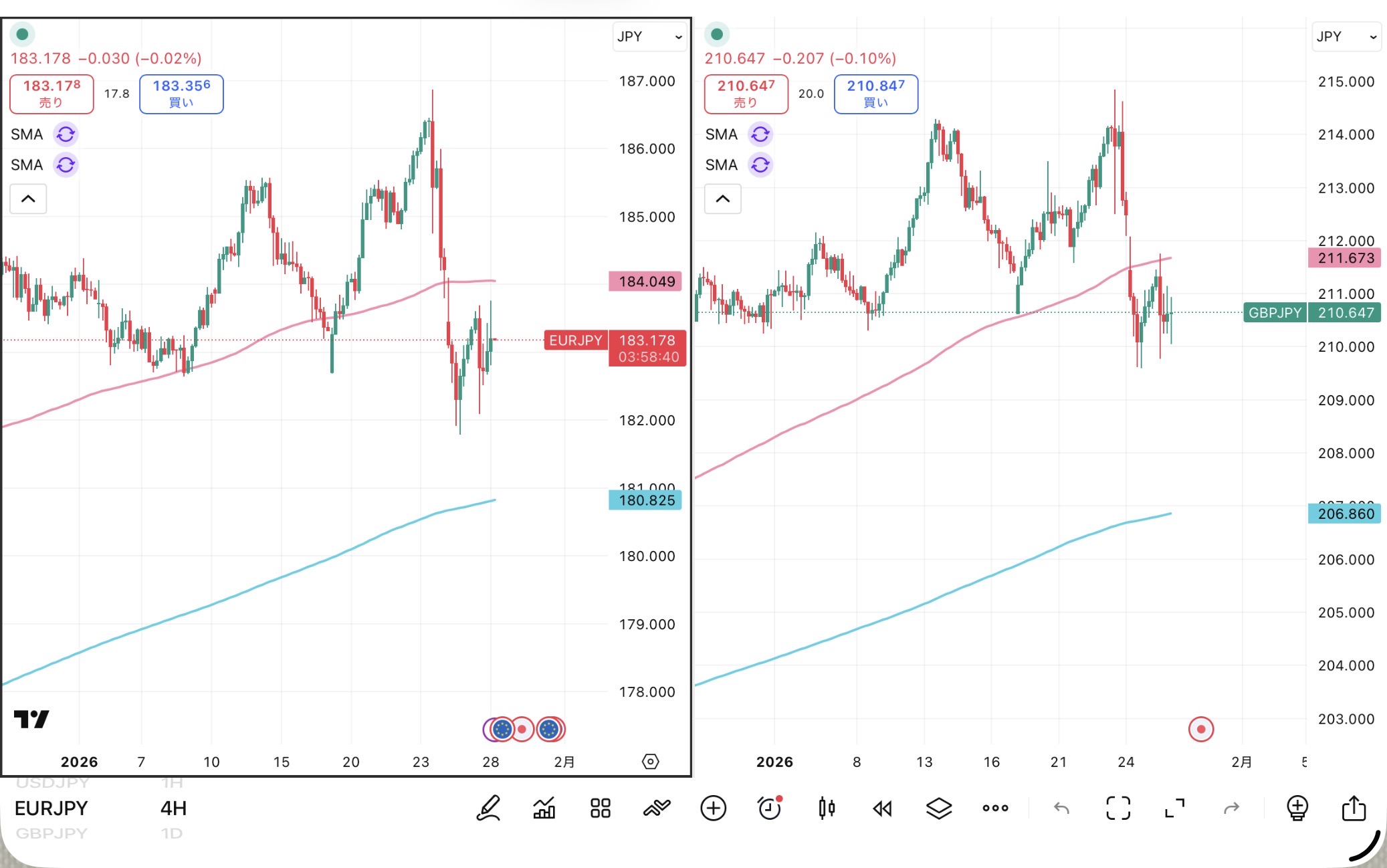
Task: Open the EURJPY symbol picker
Action: (x=51, y=808)
